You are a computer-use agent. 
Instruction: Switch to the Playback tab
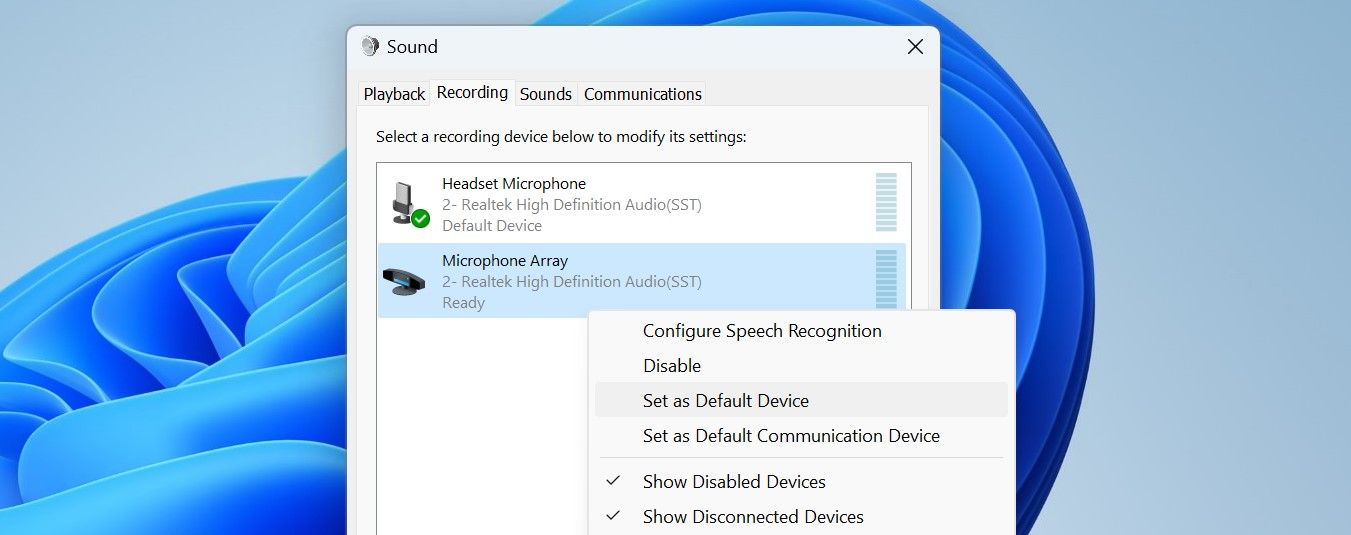pos(394,94)
